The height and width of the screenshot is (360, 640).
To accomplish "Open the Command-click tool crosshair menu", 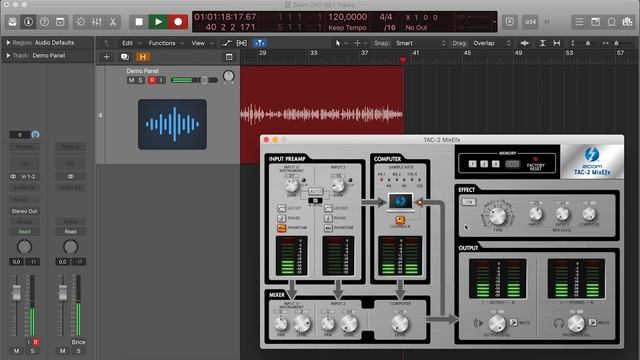I will coord(360,43).
